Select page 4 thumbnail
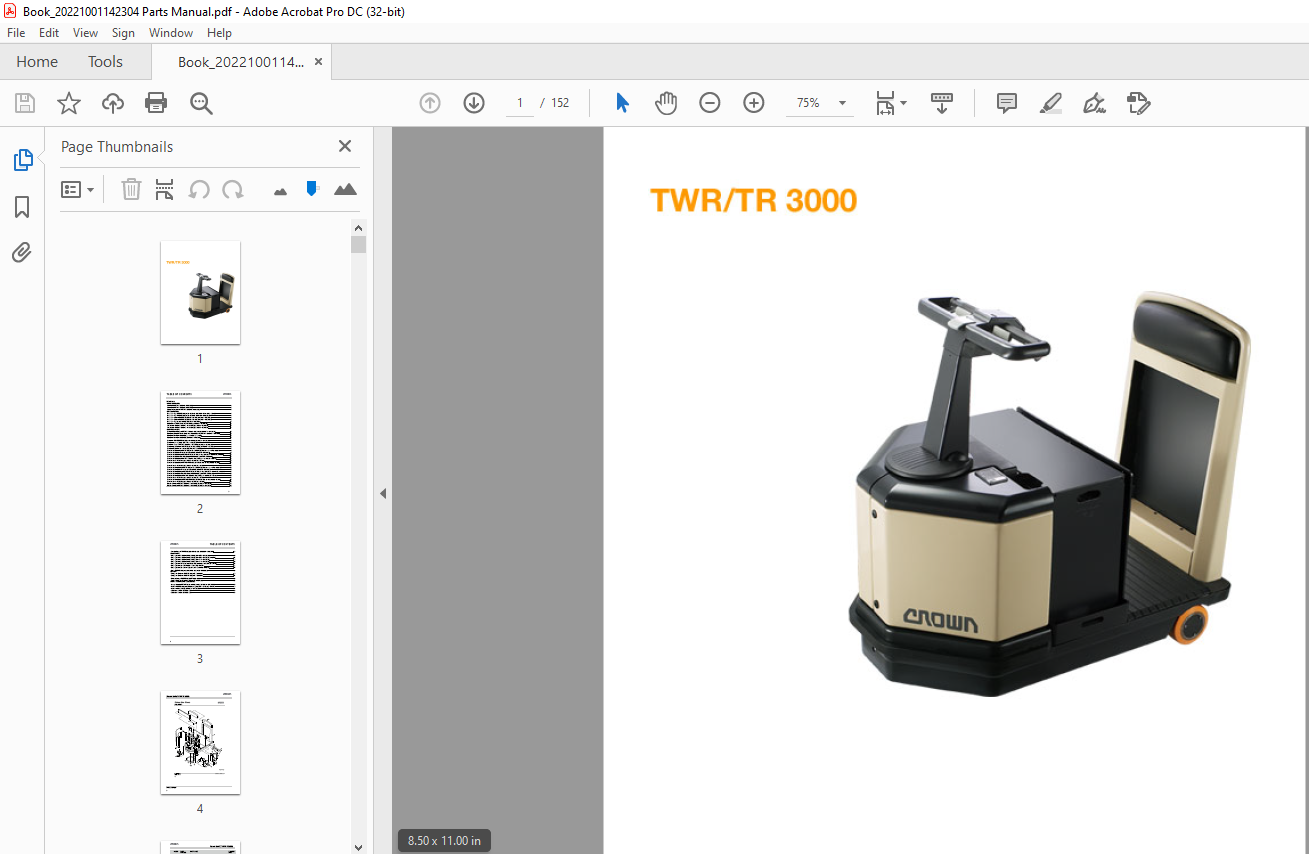The height and width of the screenshot is (854, 1309). (200, 742)
